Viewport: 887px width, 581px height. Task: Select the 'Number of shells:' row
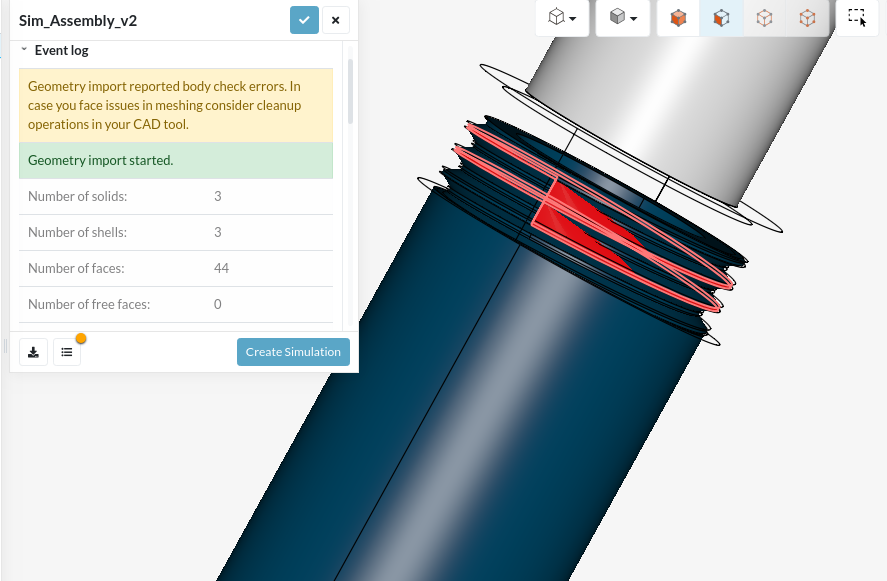pyautogui.click(x=176, y=233)
